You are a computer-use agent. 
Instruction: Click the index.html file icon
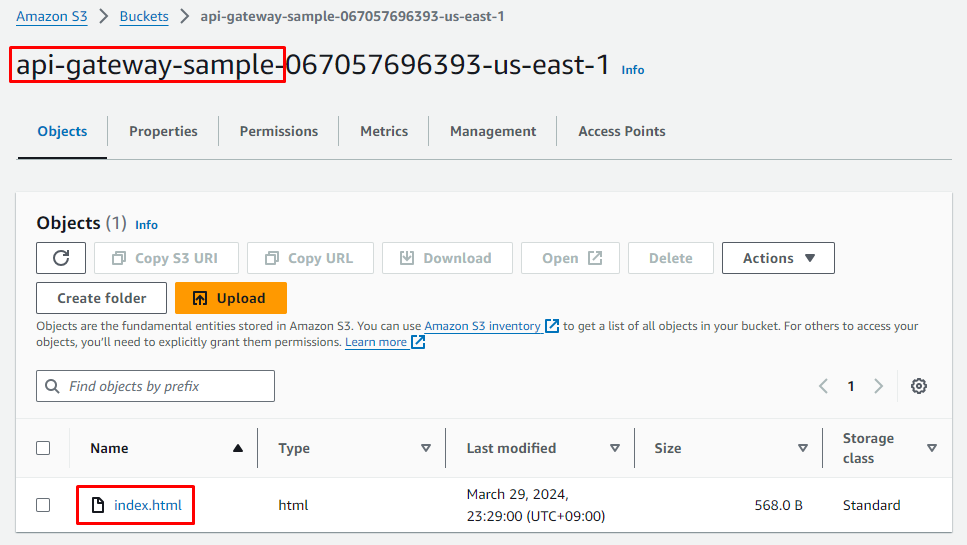coord(98,505)
